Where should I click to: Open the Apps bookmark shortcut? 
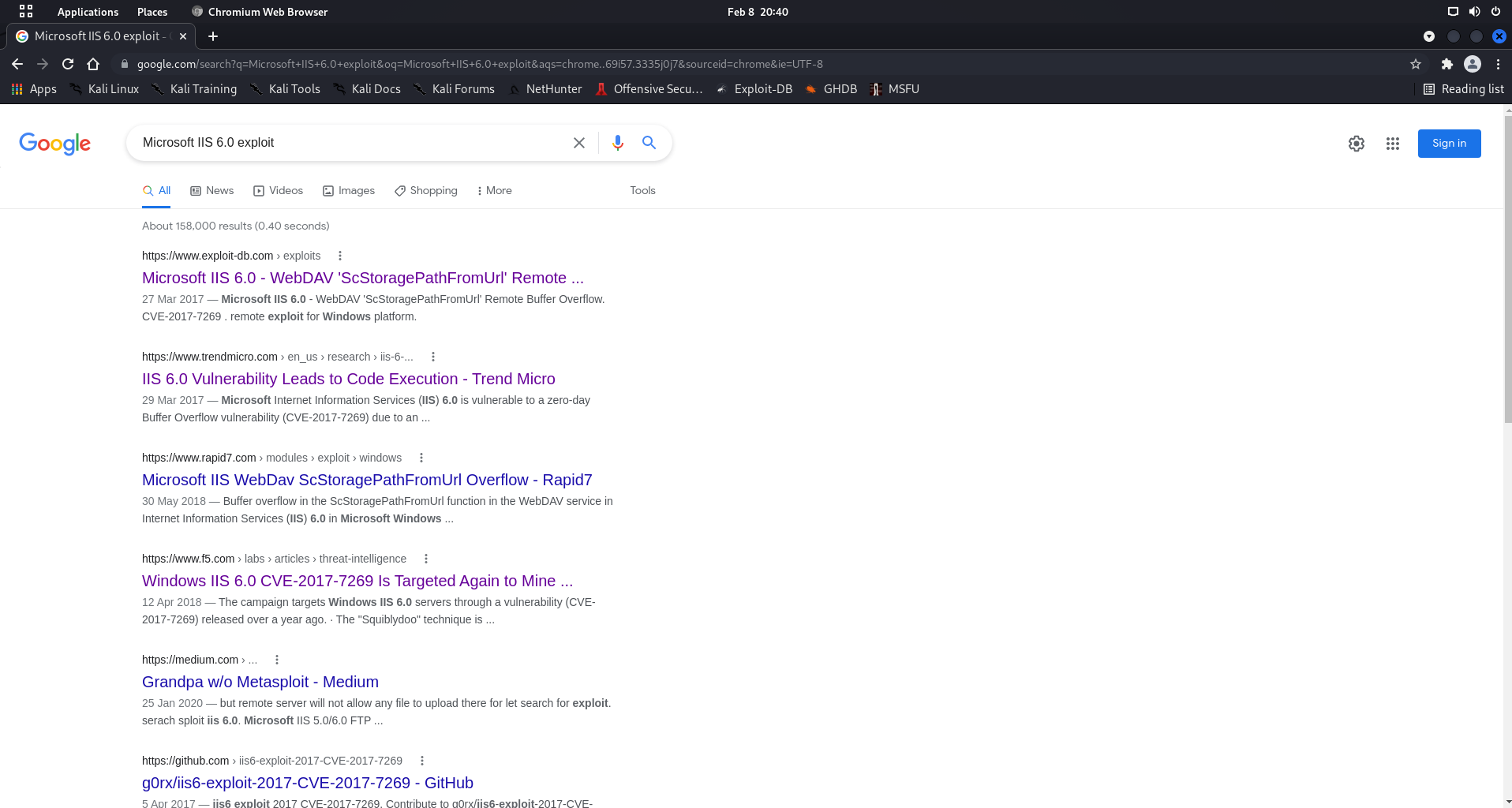[x=34, y=89]
